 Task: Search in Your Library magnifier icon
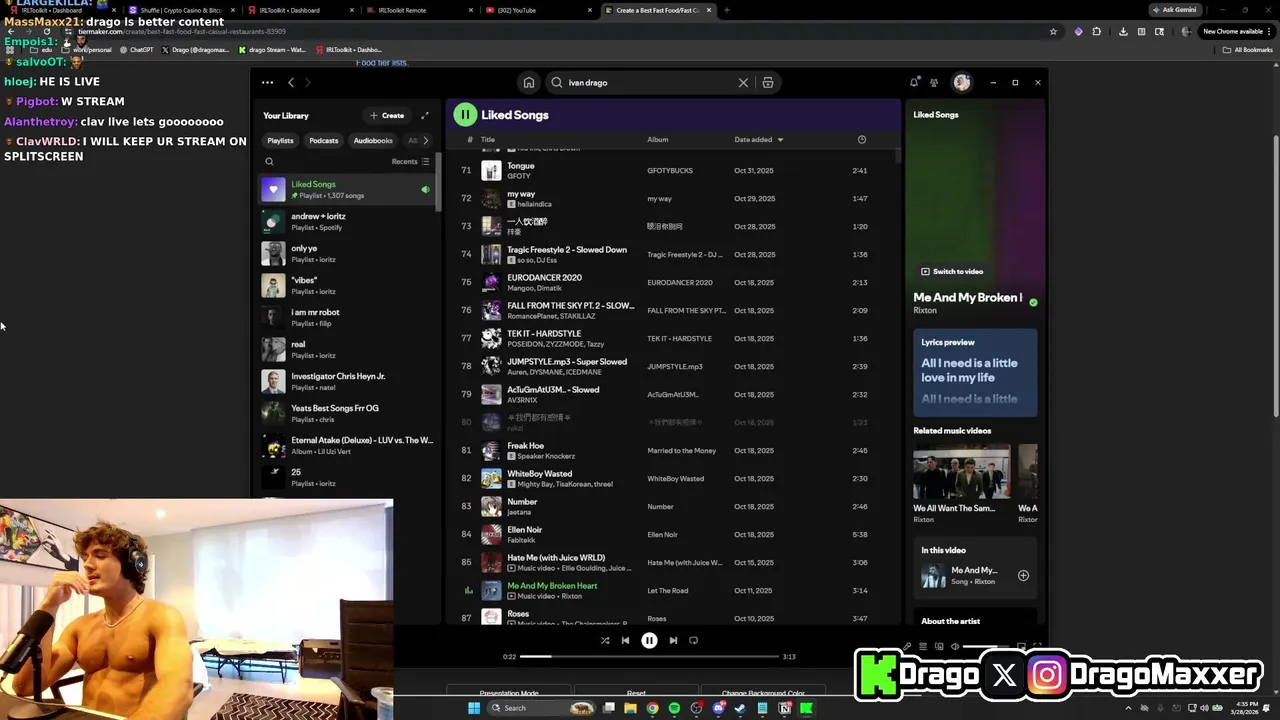tap(269, 161)
